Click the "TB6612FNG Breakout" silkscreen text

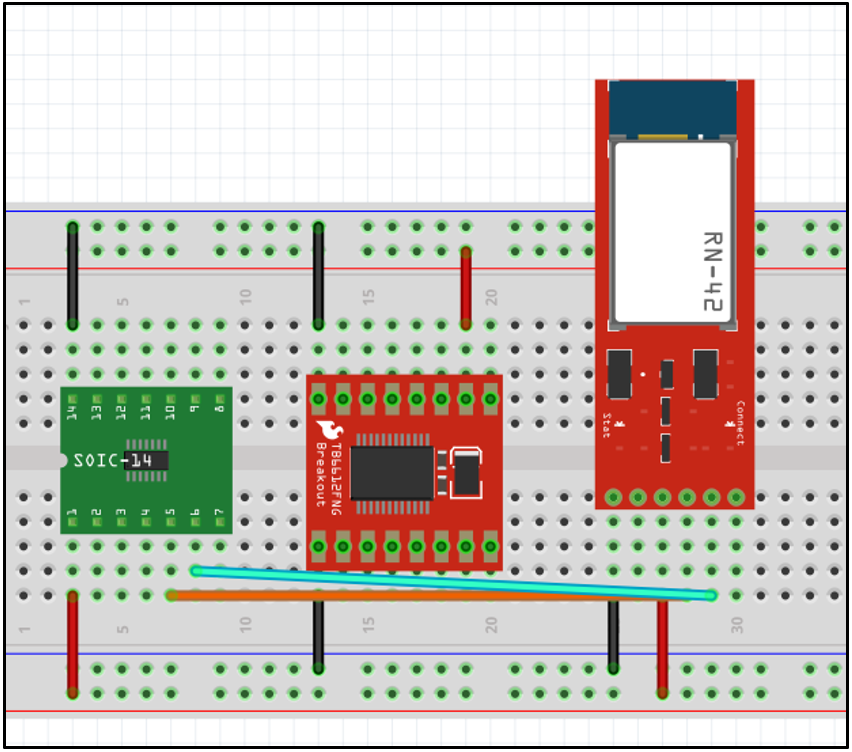(329, 478)
